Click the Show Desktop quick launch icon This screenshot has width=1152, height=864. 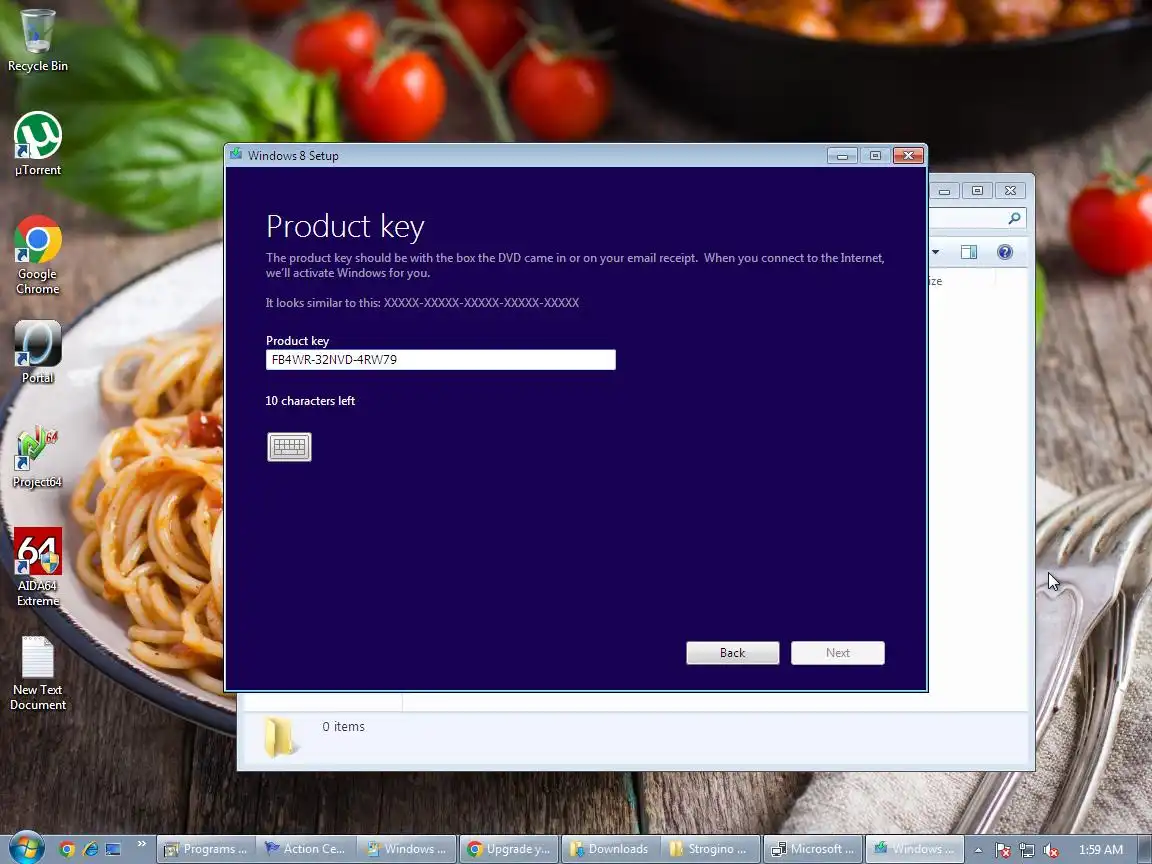(x=113, y=849)
